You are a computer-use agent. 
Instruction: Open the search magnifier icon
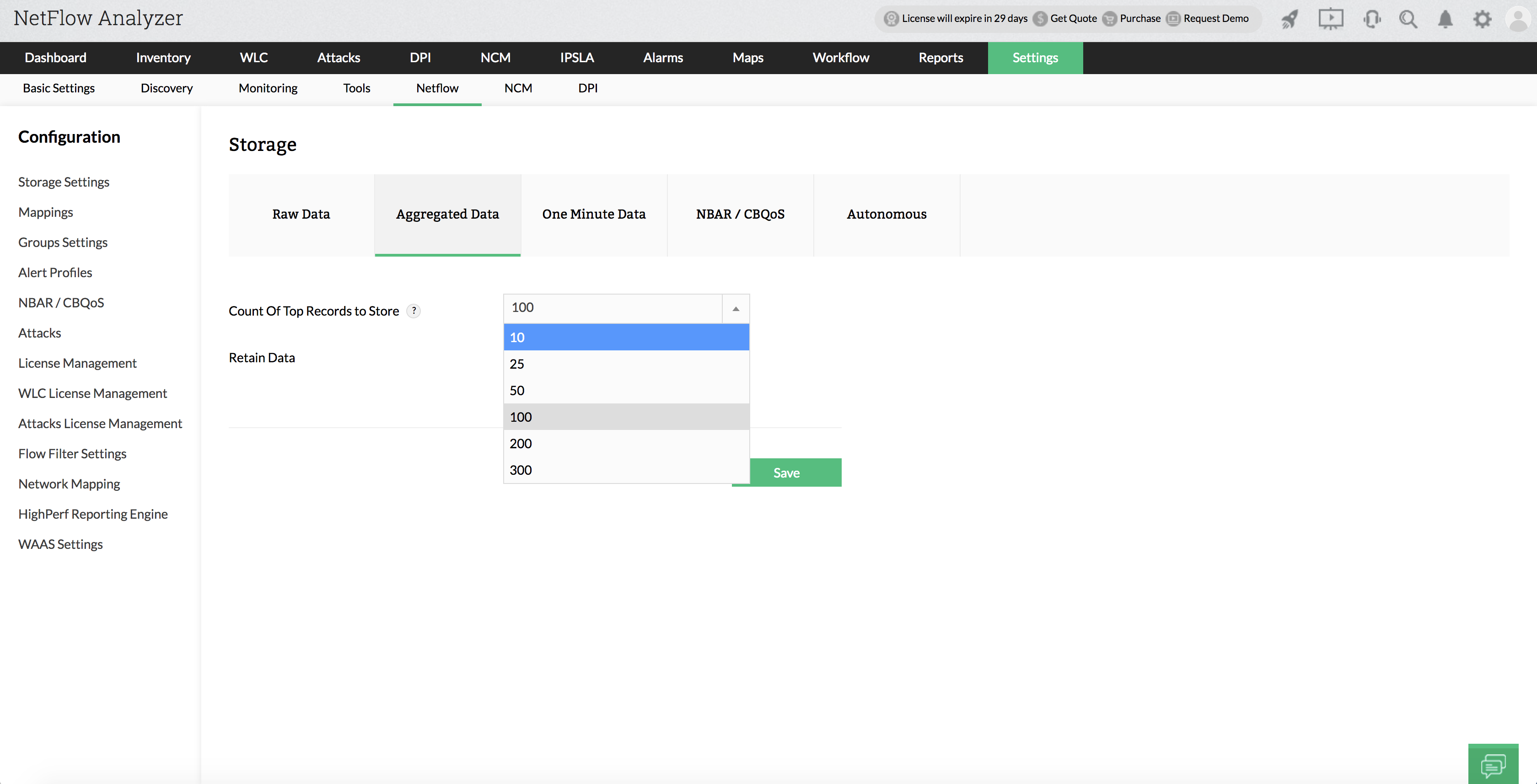click(x=1408, y=19)
